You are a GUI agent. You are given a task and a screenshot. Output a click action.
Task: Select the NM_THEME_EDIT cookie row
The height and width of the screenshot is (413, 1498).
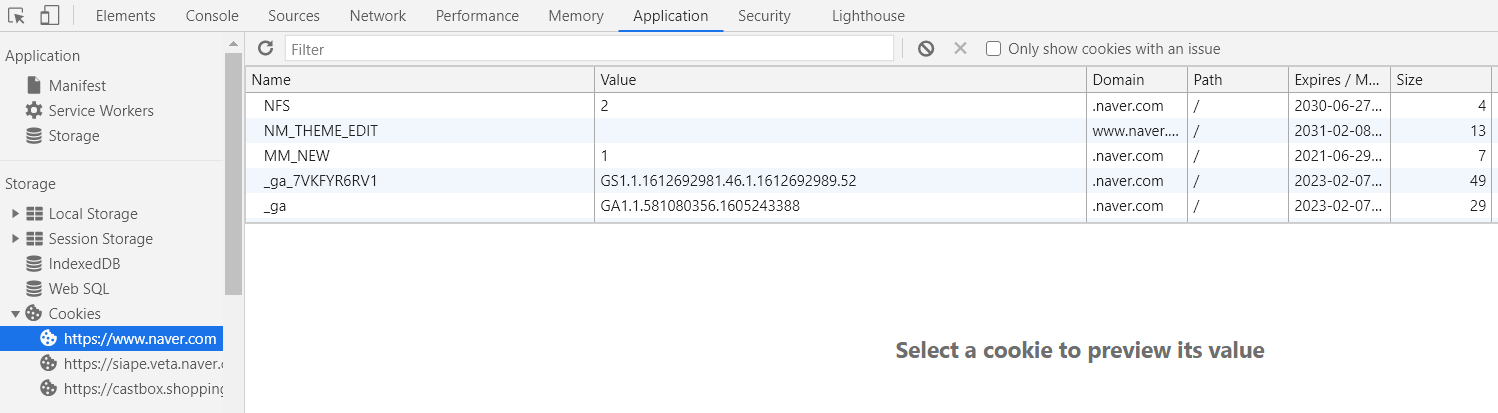(868, 130)
